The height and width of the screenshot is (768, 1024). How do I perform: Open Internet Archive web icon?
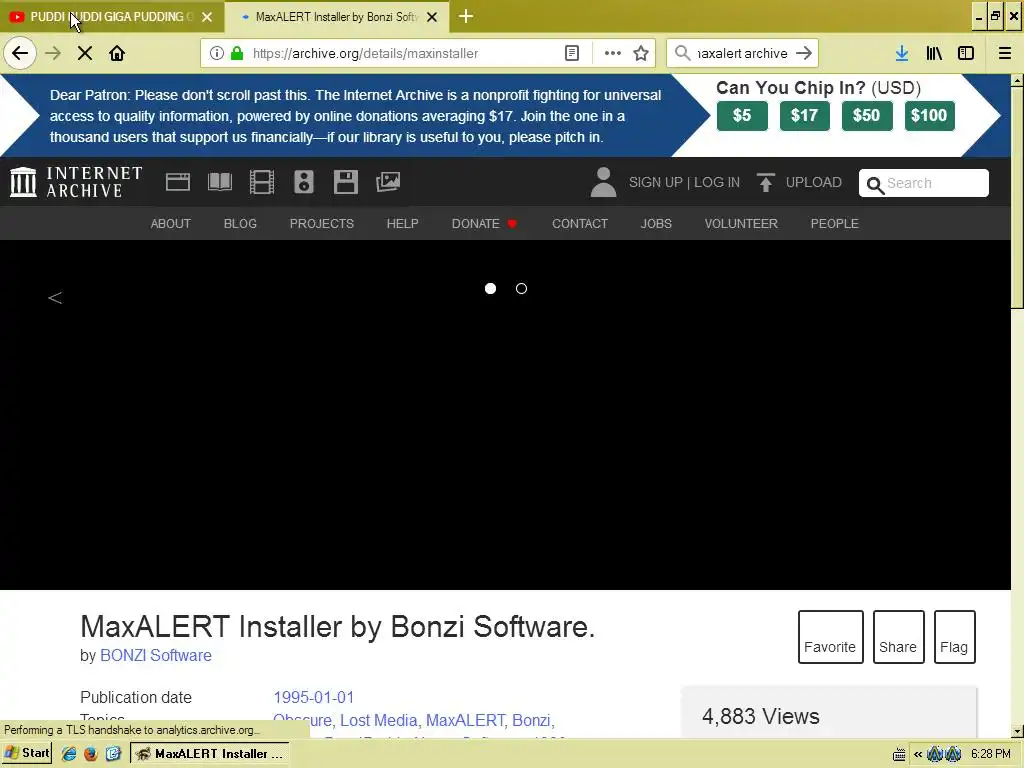[178, 182]
